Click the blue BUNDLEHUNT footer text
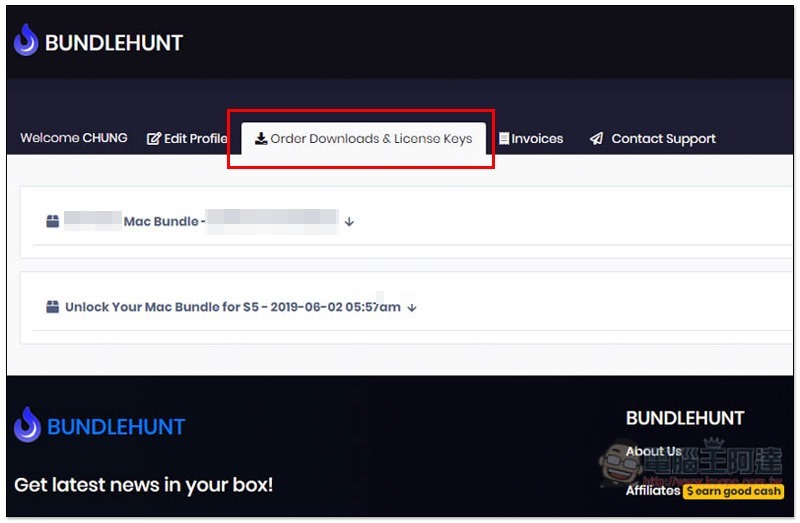The height and width of the screenshot is (523, 800). [x=116, y=427]
